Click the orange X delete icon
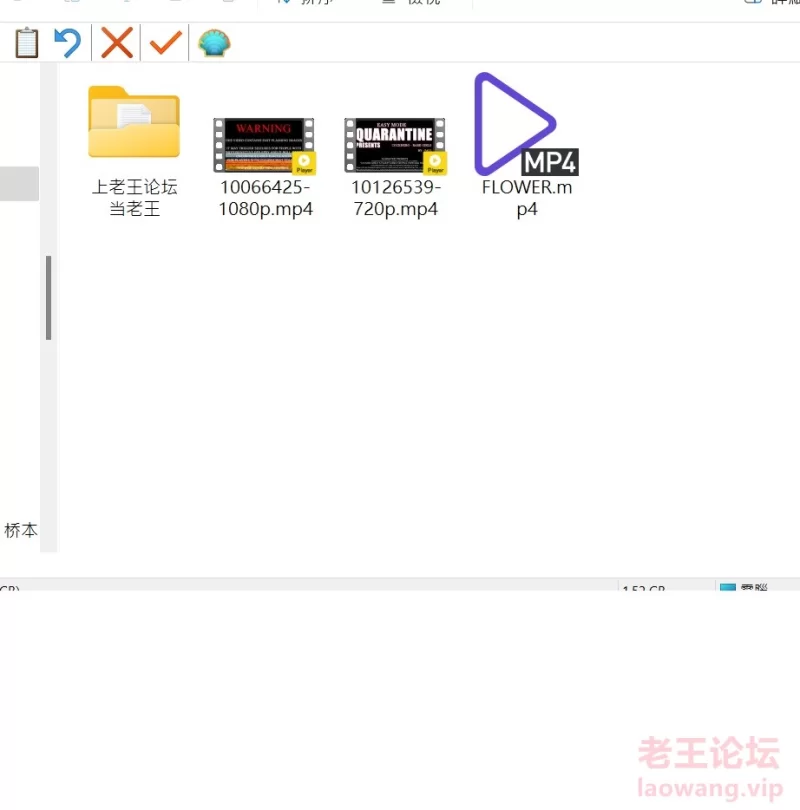The width and height of the screenshot is (800, 810). tap(117, 43)
